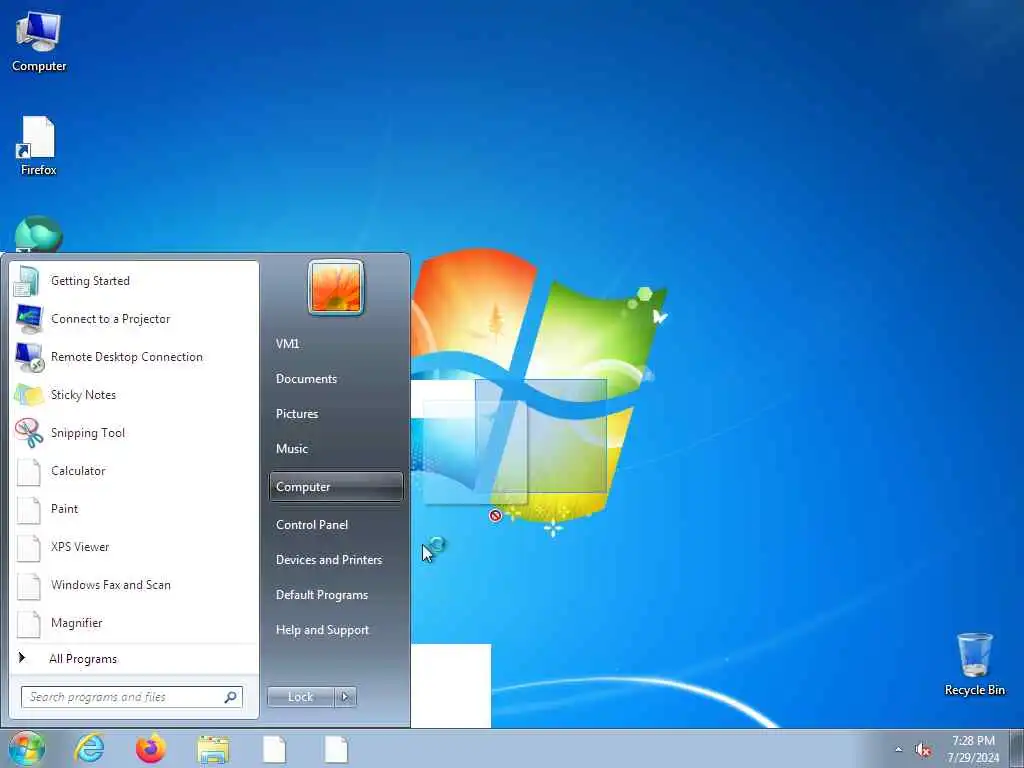Click the Snipping Tool scissors icon
1024x768 pixels.
point(28,433)
